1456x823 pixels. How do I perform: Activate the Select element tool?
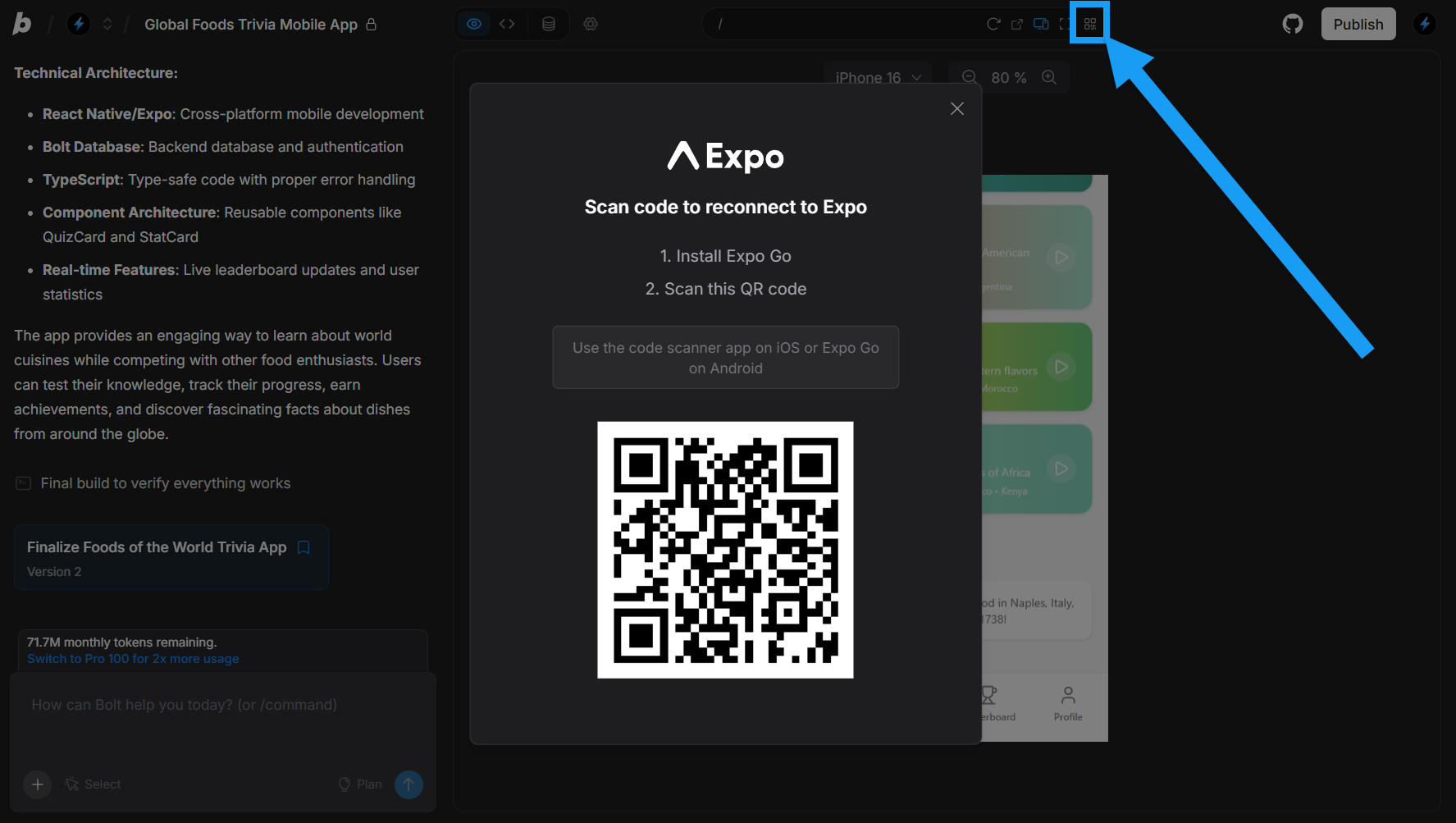point(93,784)
